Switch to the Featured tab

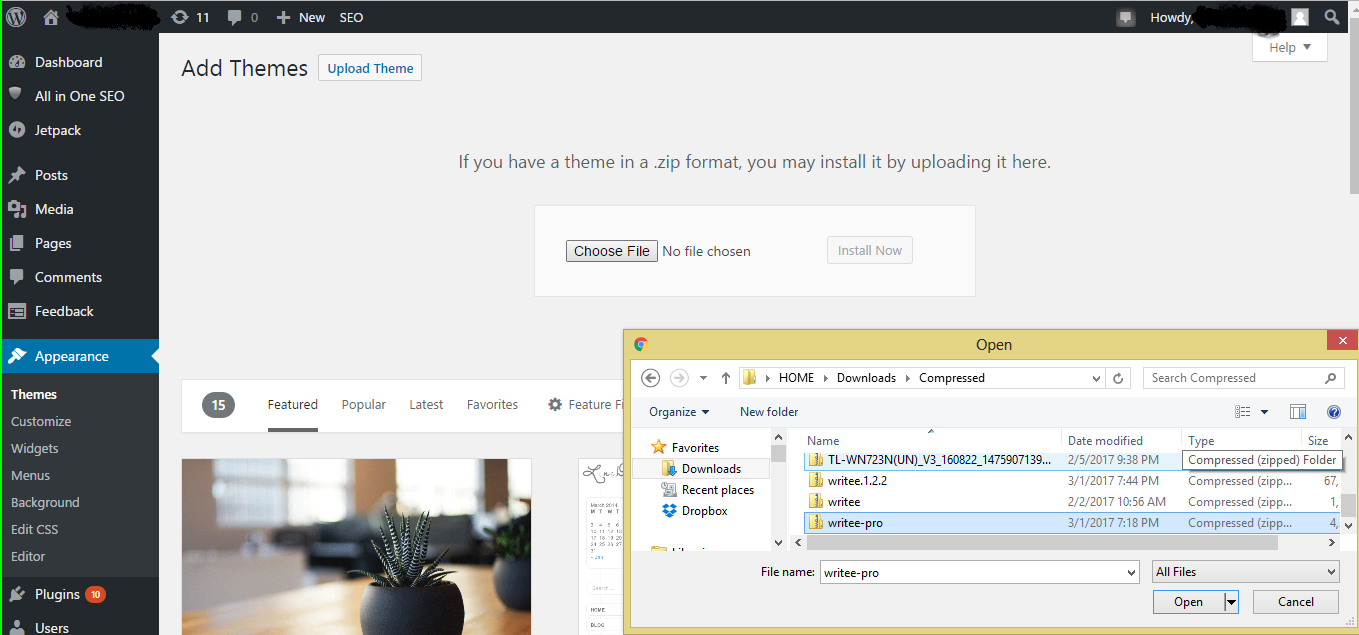click(x=293, y=405)
